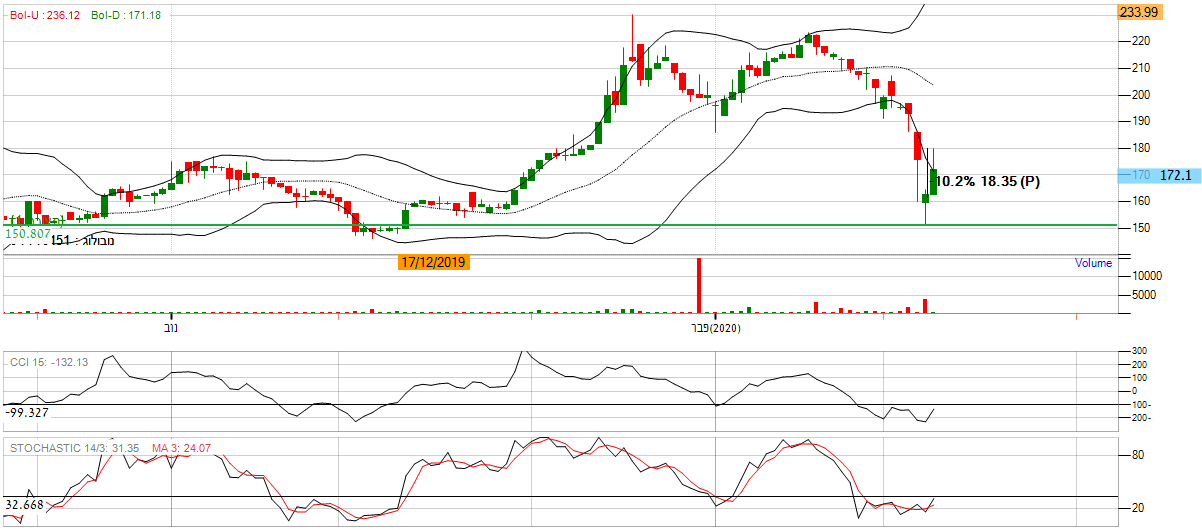Click the orange 17/12/2019 date marker
This screenshot has width=1202, height=530.
pos(433,263)
